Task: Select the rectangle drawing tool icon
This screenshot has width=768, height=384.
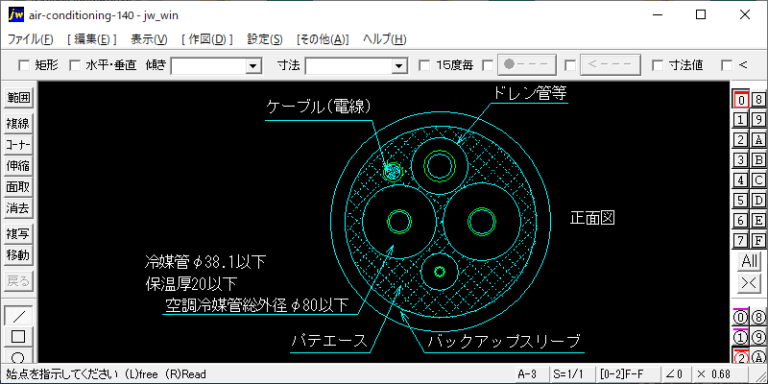Action: click(x=19, y=337)
